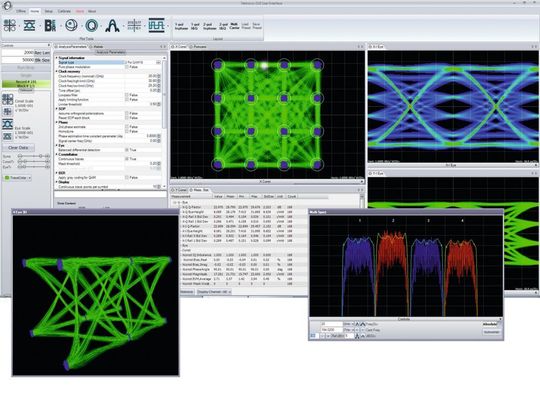Toggle Reset SOP each block checkbox
Screen dimensions: 540x394
(x=127, y=117)
